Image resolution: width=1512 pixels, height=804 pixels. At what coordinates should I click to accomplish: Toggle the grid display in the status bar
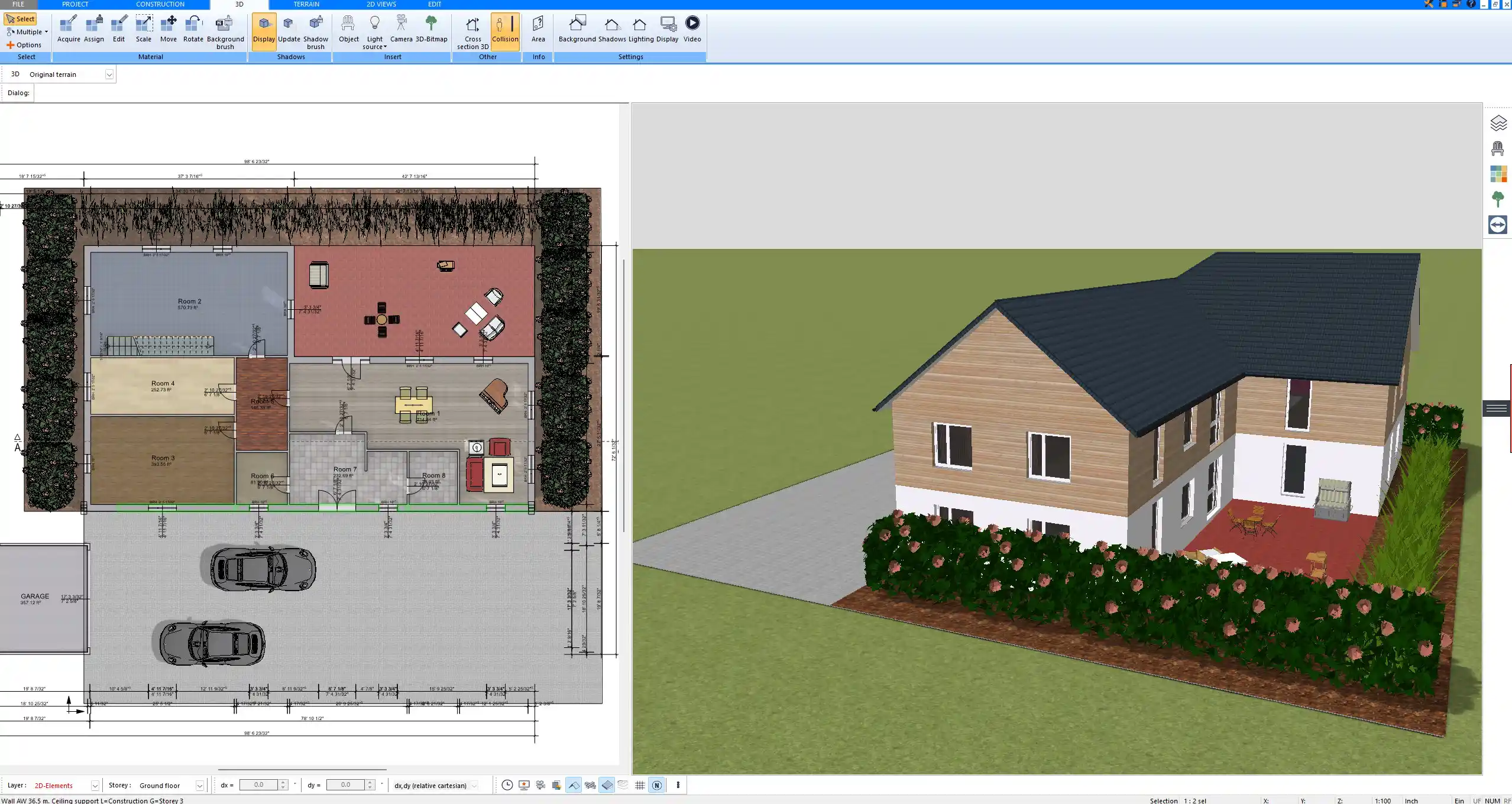tap(639, 785)
